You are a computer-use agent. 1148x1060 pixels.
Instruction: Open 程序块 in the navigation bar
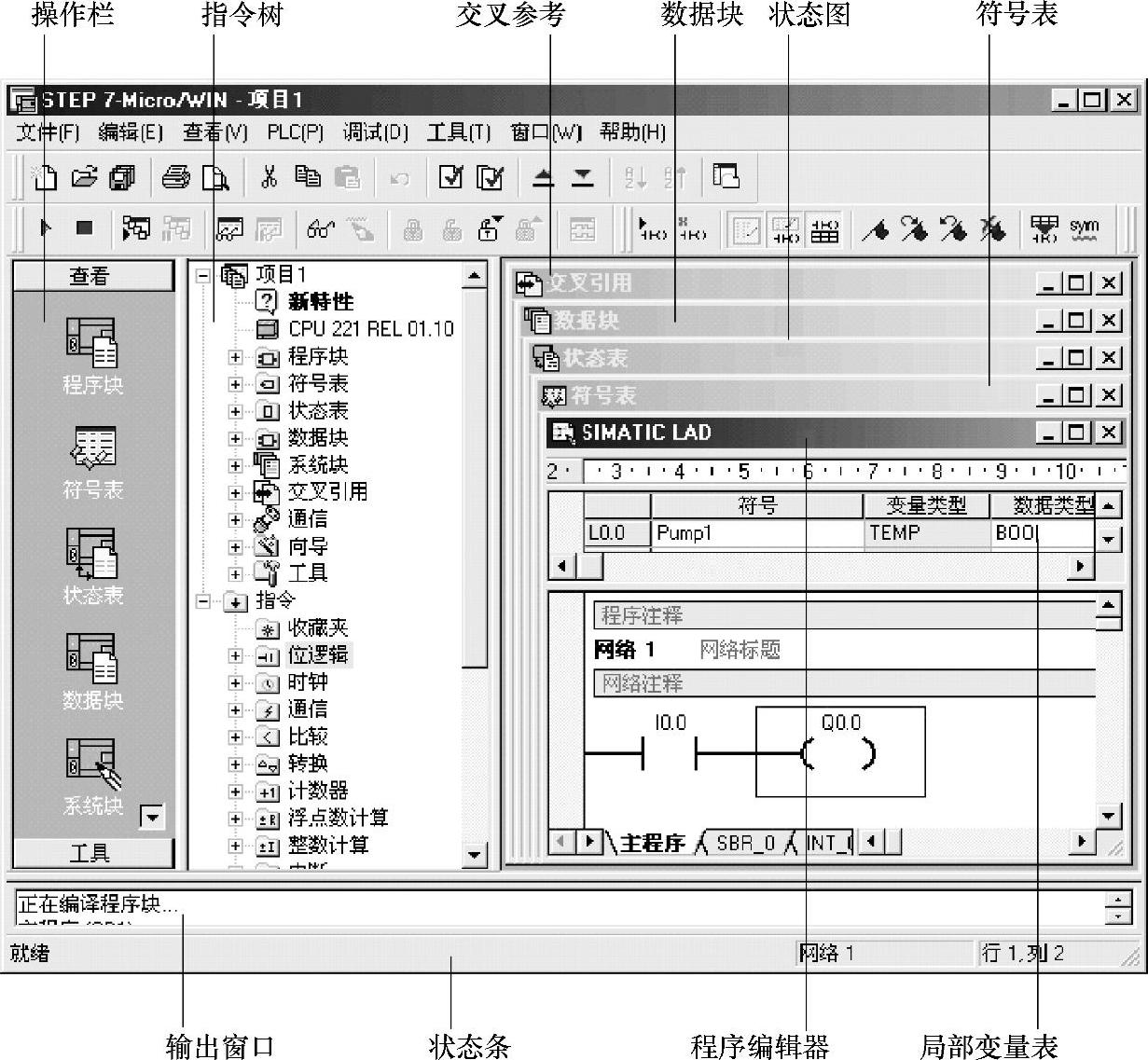[91, 355]
